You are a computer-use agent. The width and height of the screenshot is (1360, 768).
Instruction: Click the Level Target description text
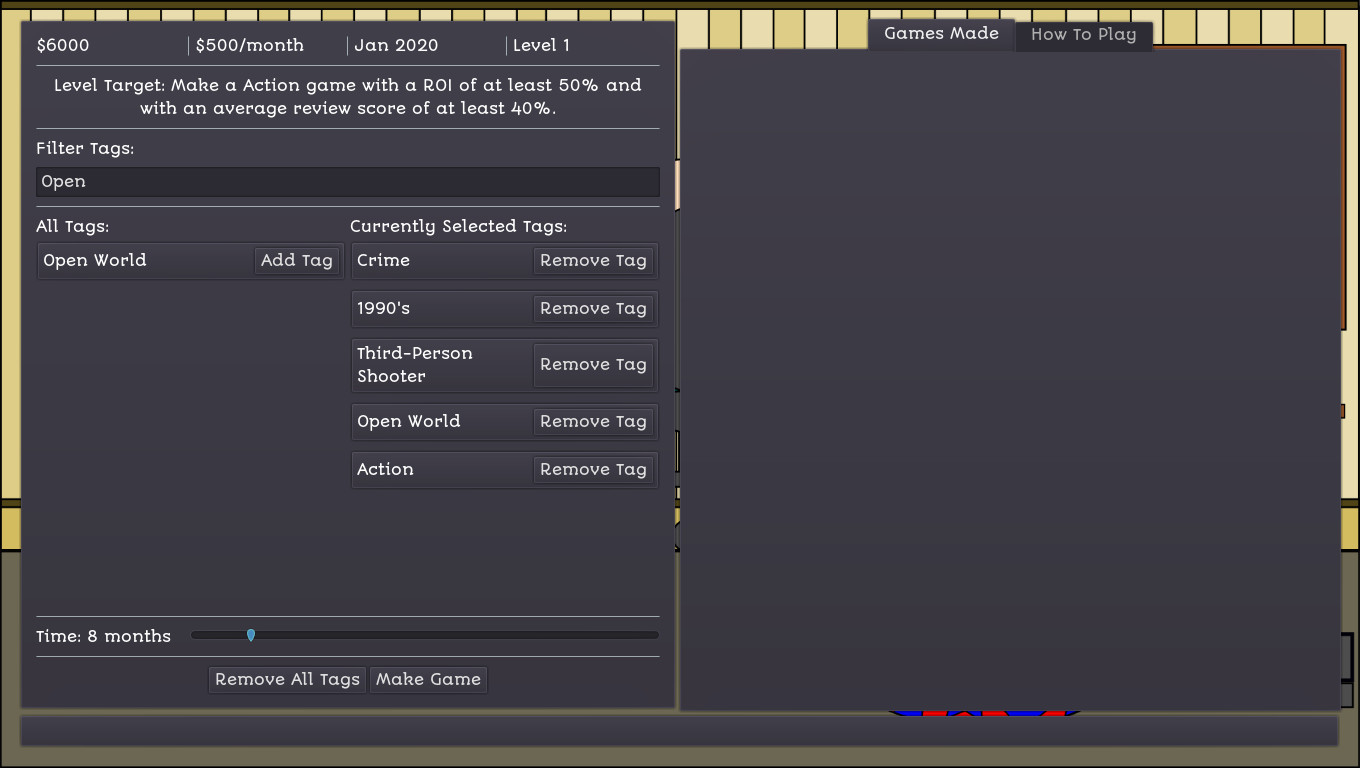tap(347, 97)
